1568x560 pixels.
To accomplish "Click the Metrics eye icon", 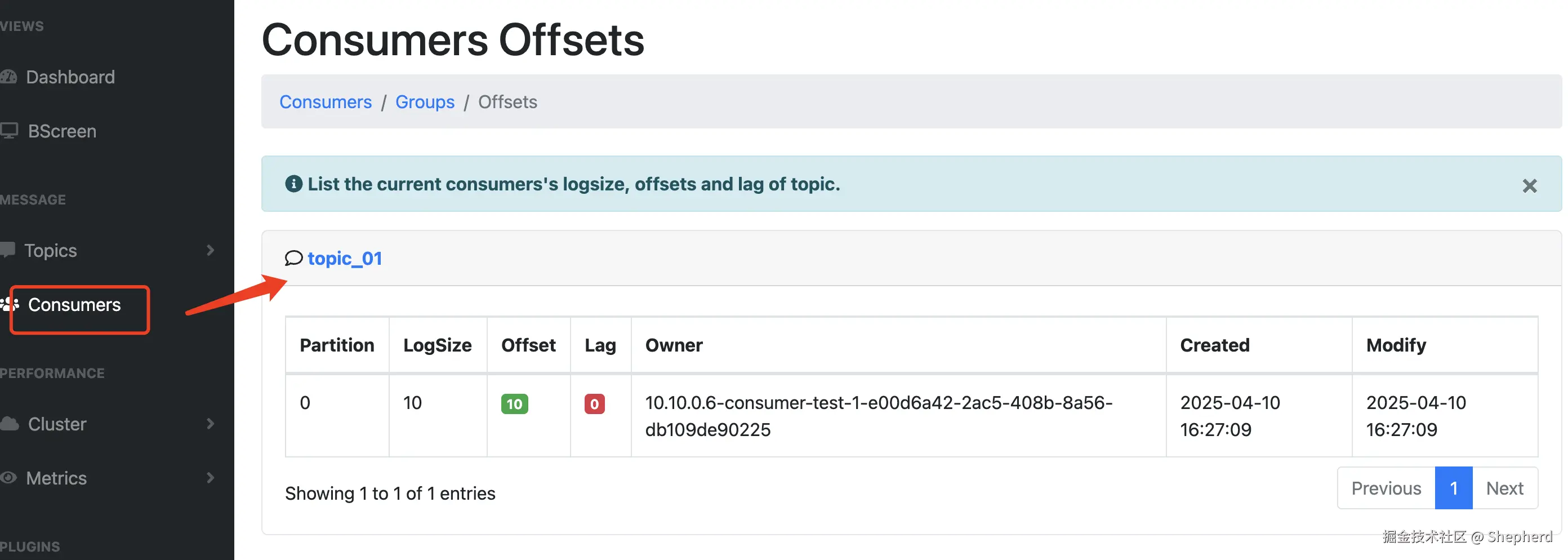I will (x=8, y=478).
